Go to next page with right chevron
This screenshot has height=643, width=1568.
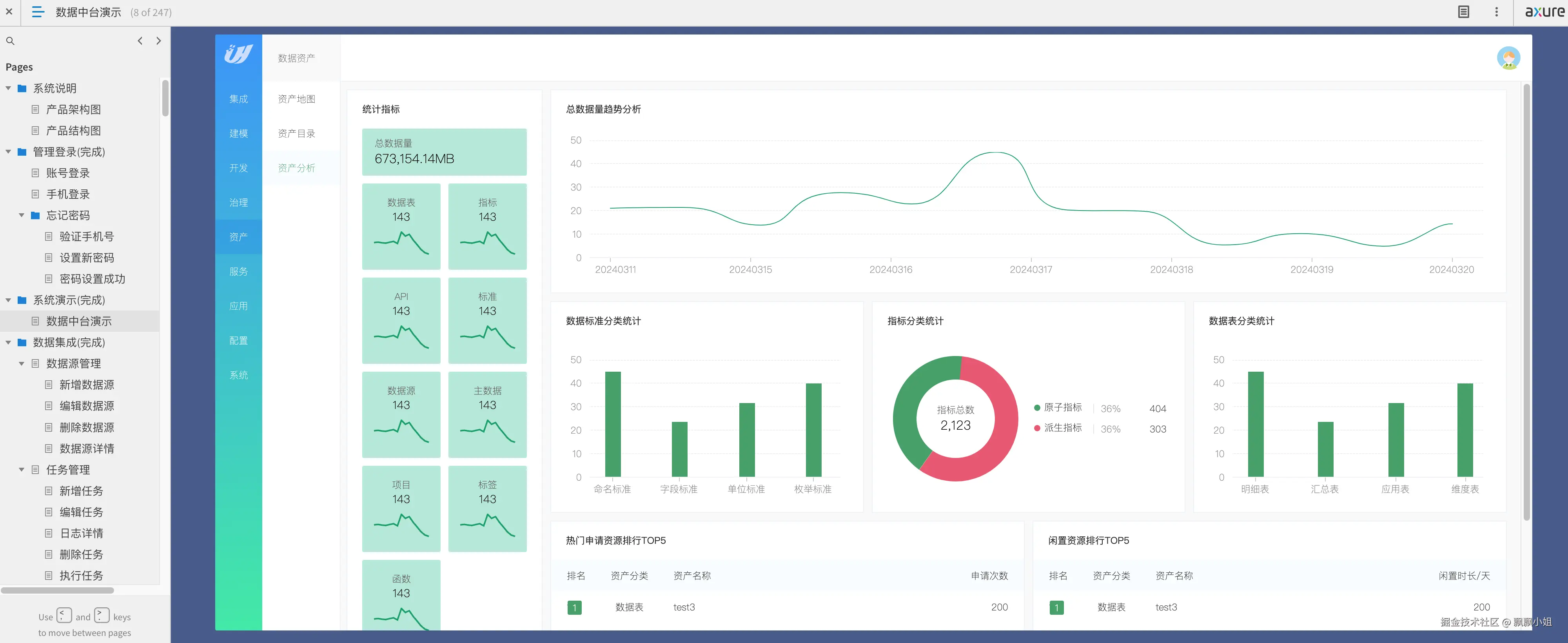[x=159, y=41]
